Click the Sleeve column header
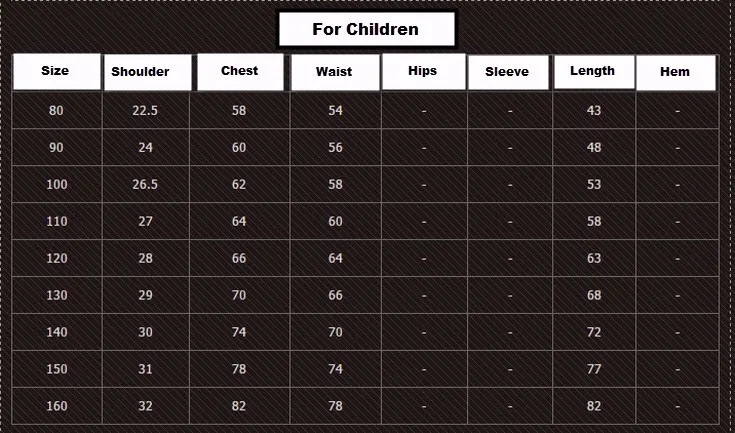The image size is (735, 433). coord(508,72)
